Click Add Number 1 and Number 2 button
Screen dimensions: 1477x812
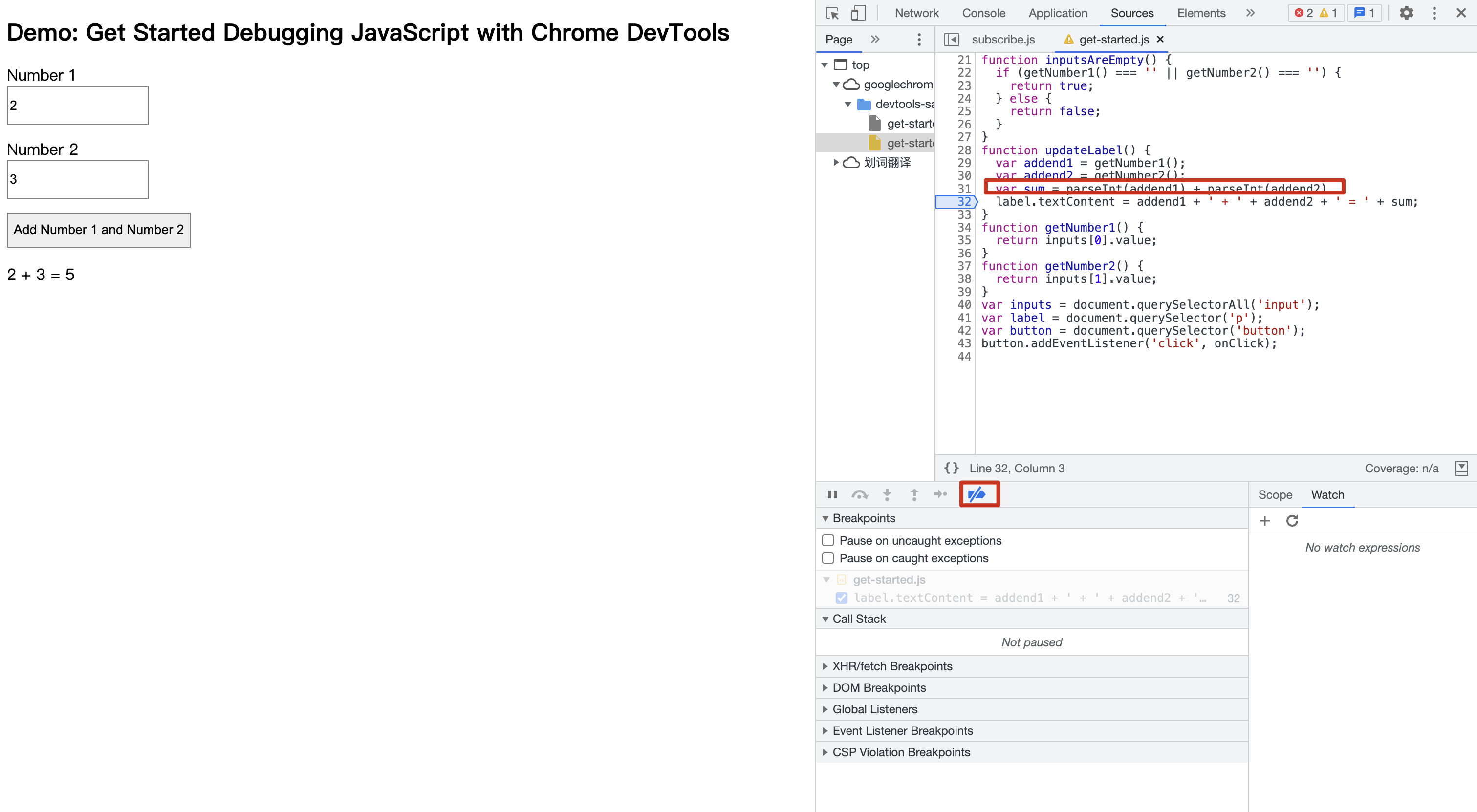click(99, 230)
